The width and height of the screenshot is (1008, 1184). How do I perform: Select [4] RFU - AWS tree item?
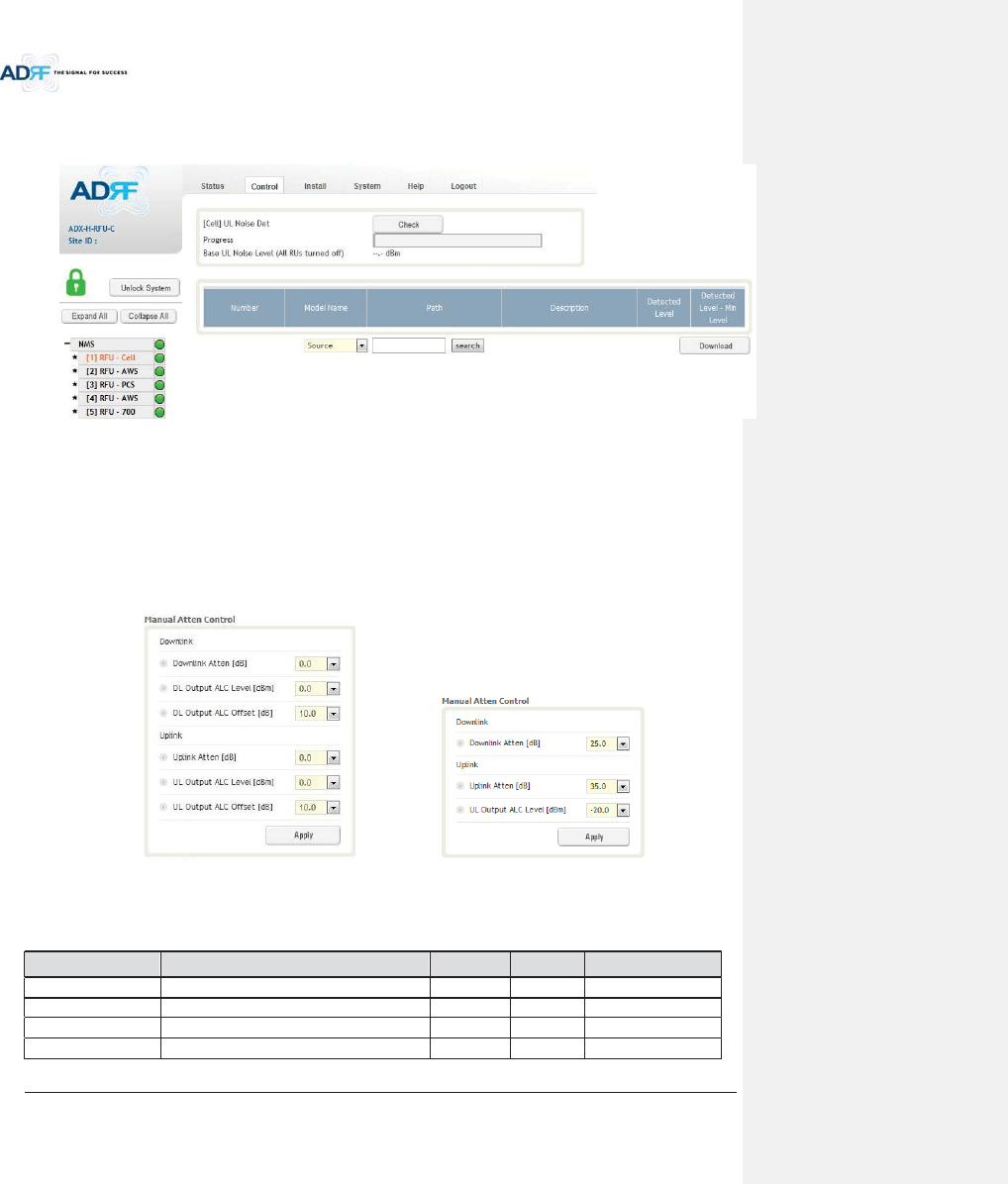pos(112,399)
